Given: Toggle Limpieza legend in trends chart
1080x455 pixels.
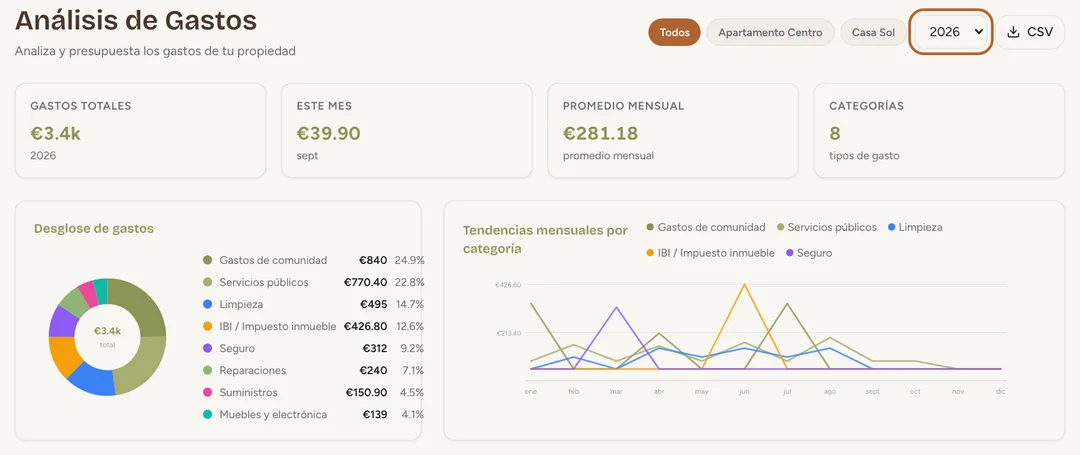Looking at the screenshot, I should [915, 227].
